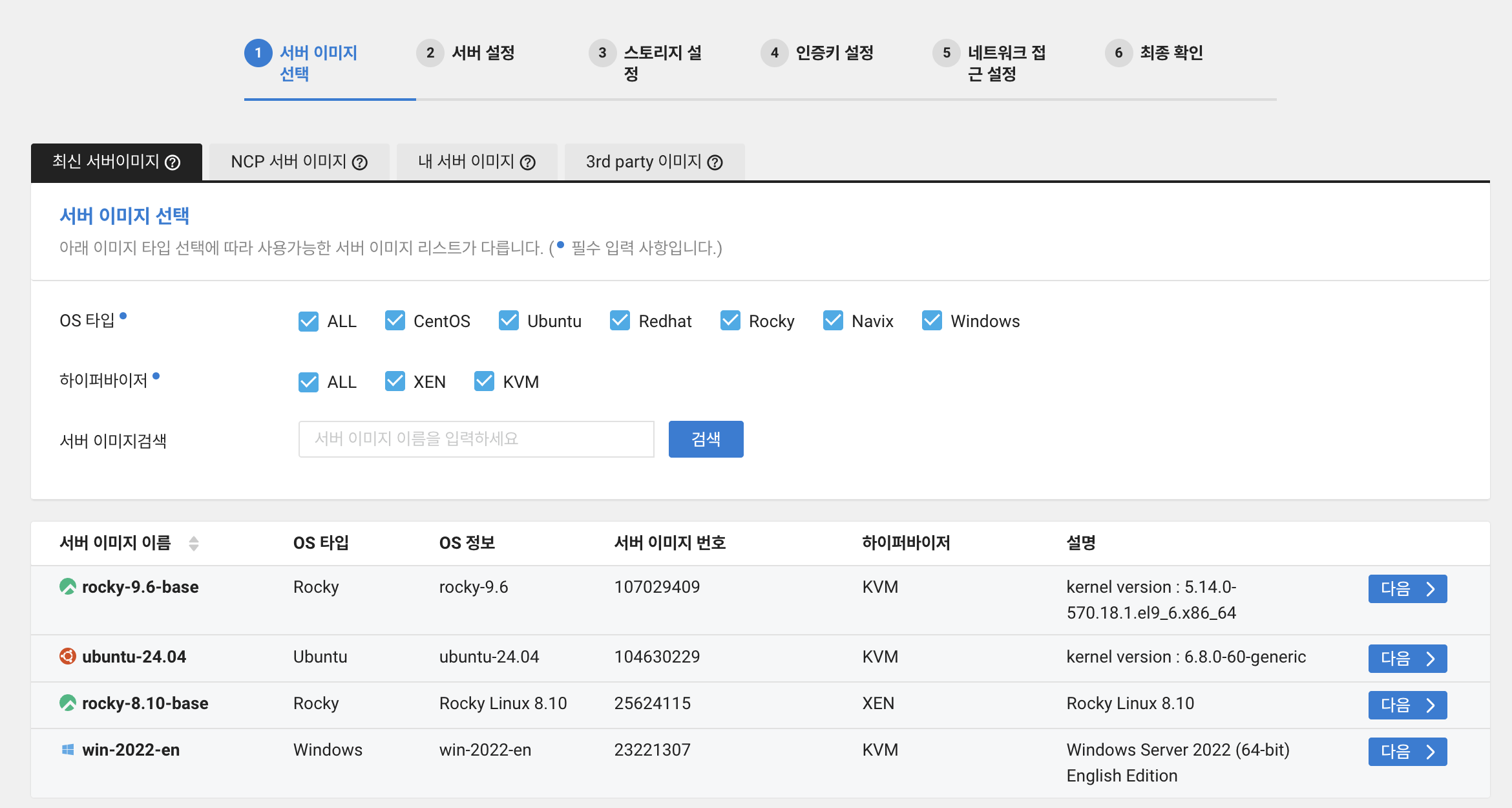Click help icon on 최신 서버이미지 tab
1512x808 pixels.
[173, 162]
